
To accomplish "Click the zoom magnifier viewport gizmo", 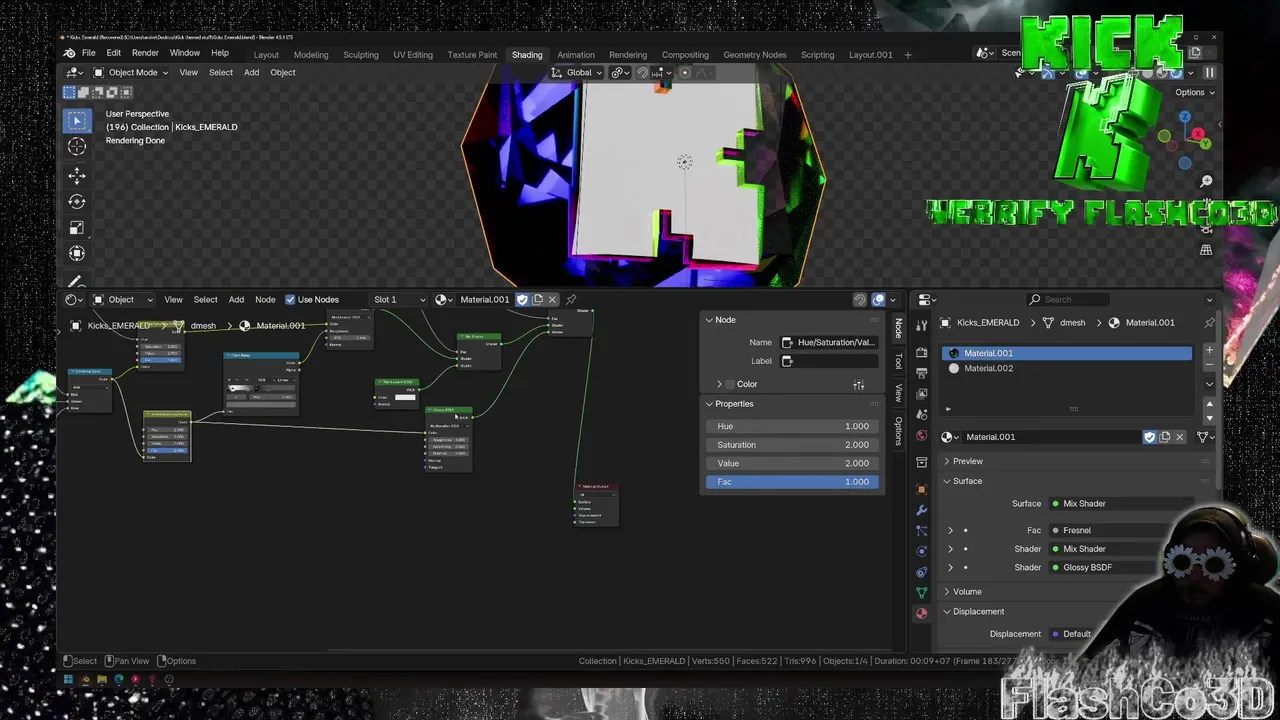I will coord(1206,181).
